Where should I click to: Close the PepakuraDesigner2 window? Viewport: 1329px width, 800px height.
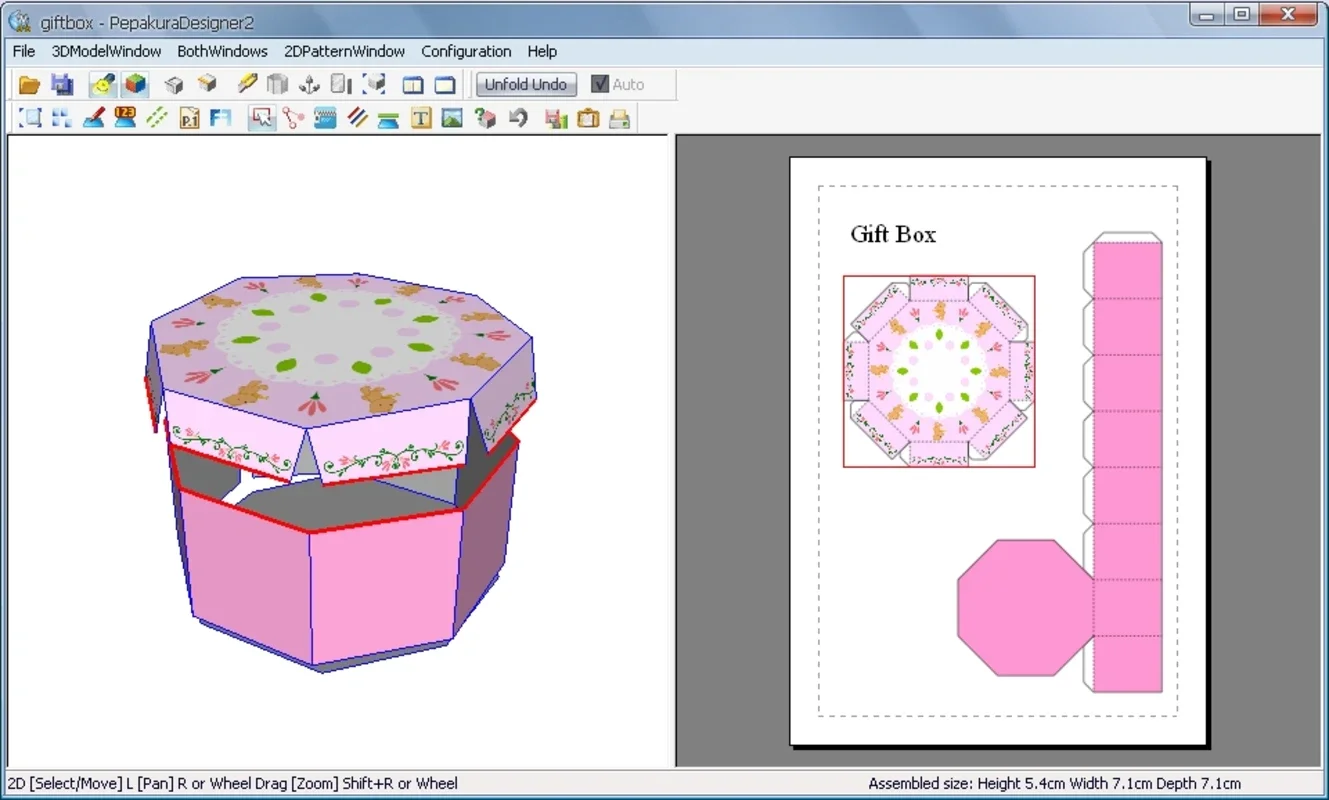pos(1288,13)
